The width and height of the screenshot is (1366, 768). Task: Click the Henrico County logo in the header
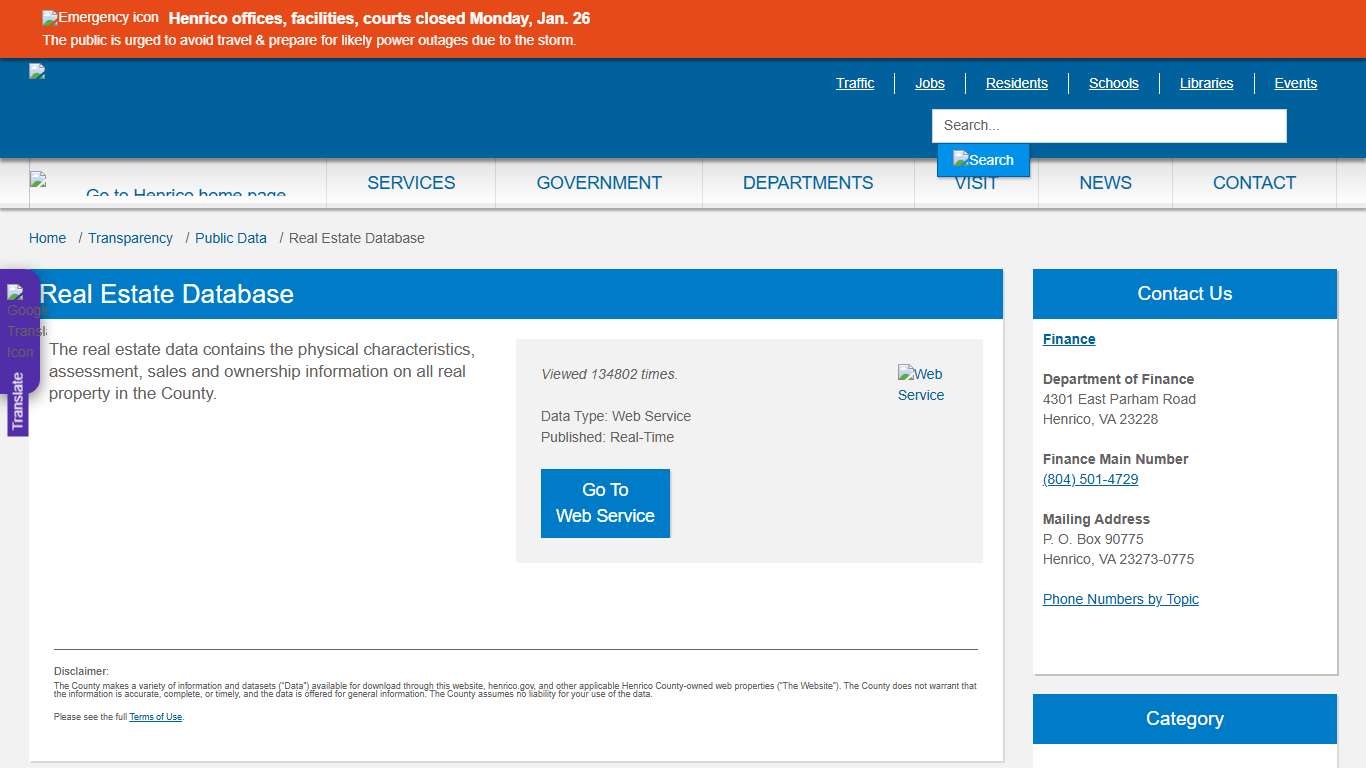coord(36,70)
